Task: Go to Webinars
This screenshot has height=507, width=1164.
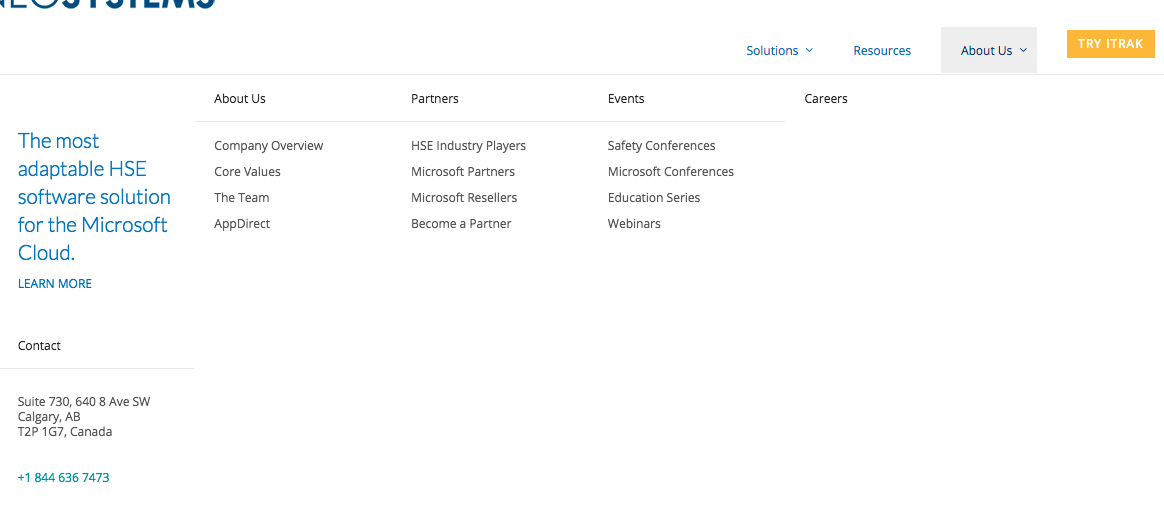Action: (x=634, y=223)
